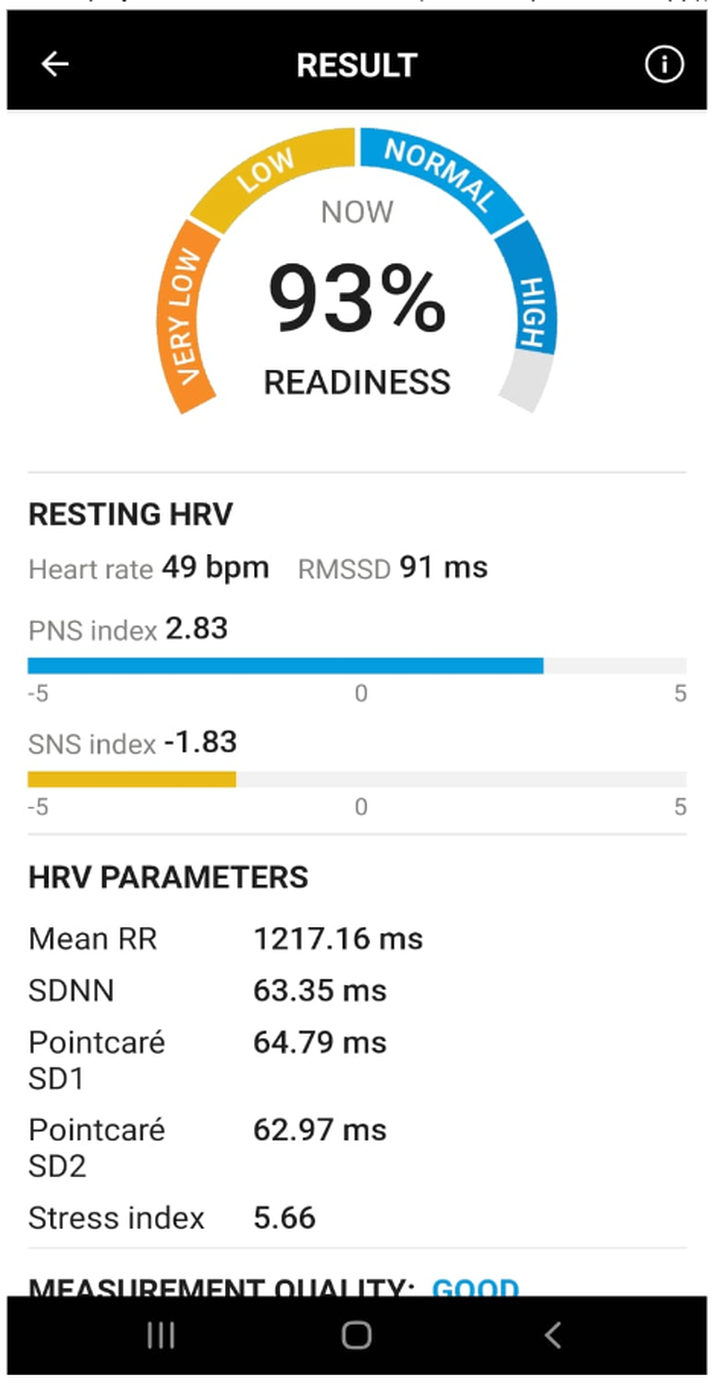Click the yellow SNS index bar
Viewport: 720px width, 1384px height.
coord(132,780)
